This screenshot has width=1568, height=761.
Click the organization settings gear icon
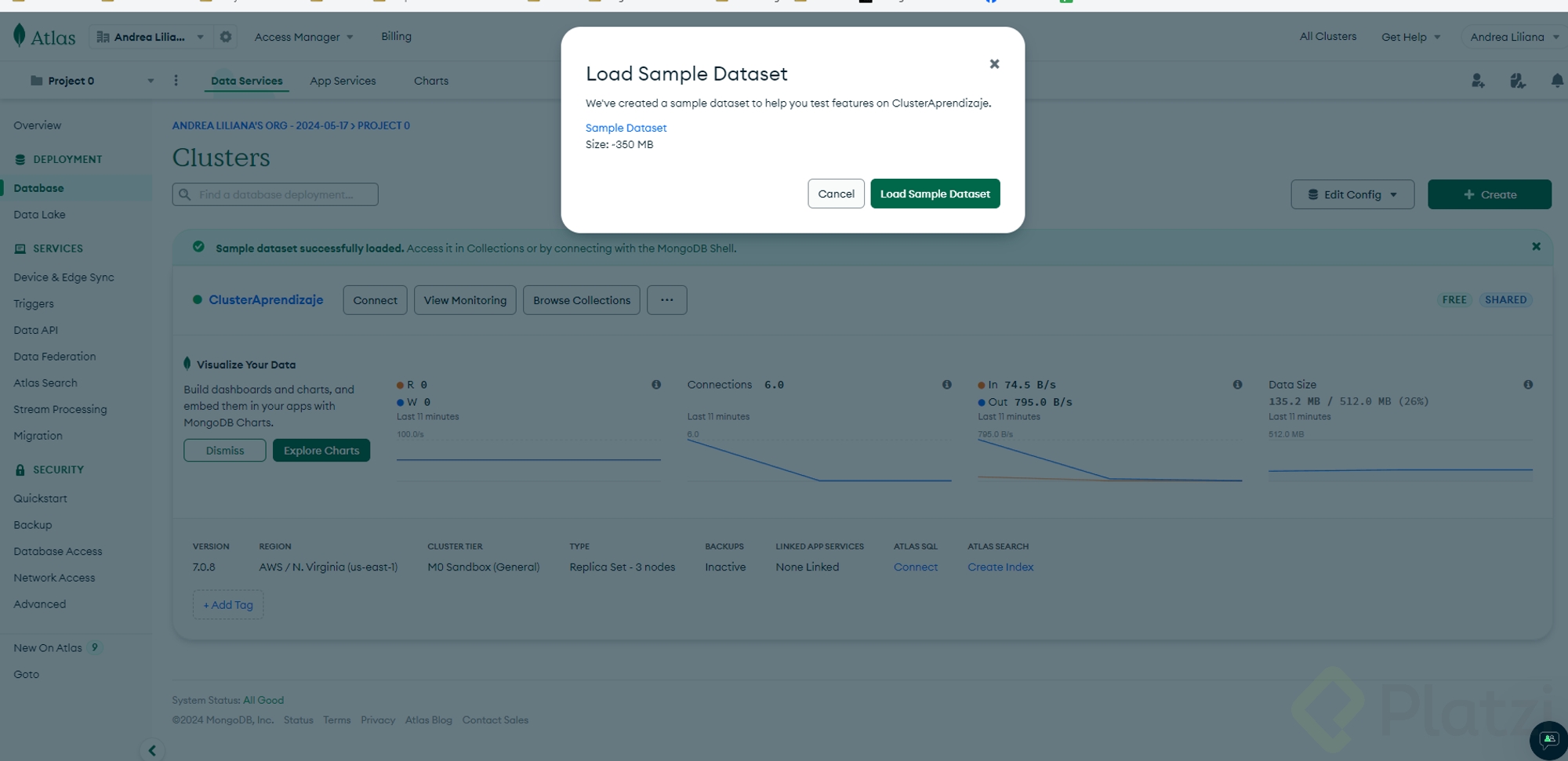(x=226, y=37)
